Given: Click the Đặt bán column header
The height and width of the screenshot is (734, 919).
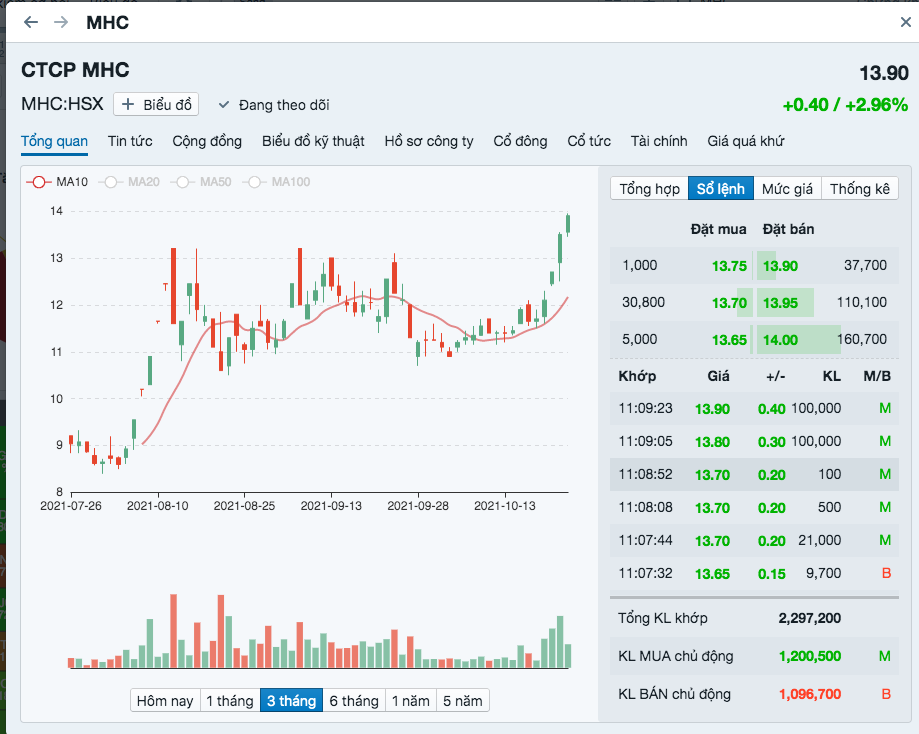Looking at the screenshot, I should tap(788, 229).
